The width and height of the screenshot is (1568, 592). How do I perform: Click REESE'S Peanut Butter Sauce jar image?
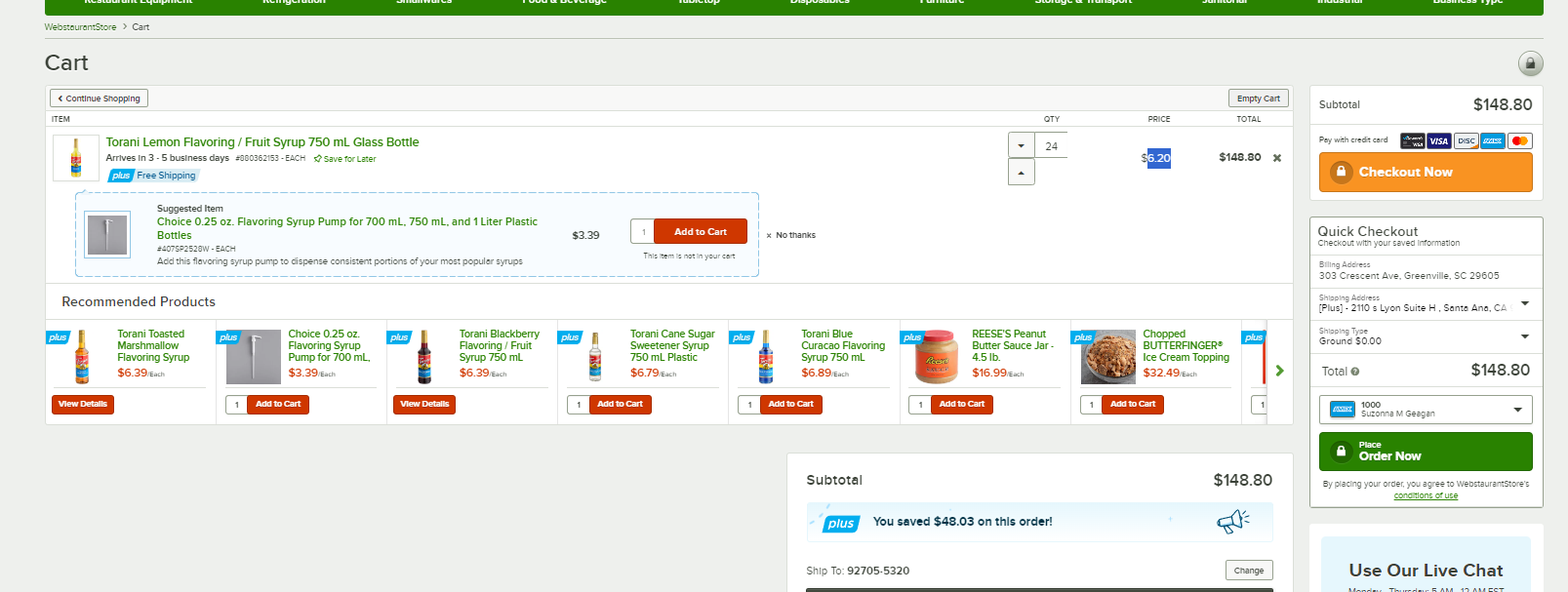coord(937,357)
